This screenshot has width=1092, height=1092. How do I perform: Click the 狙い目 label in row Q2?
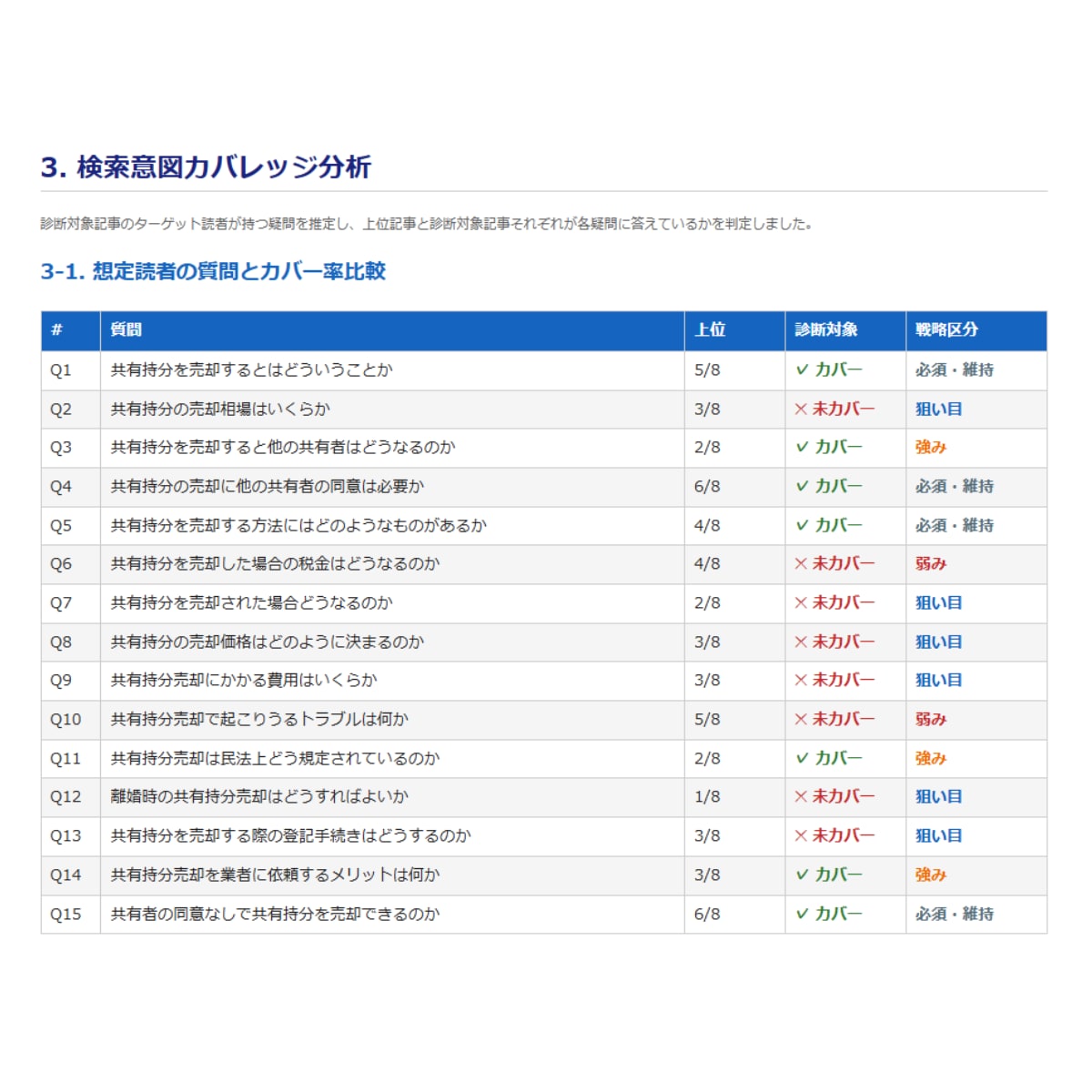point(938,409)
